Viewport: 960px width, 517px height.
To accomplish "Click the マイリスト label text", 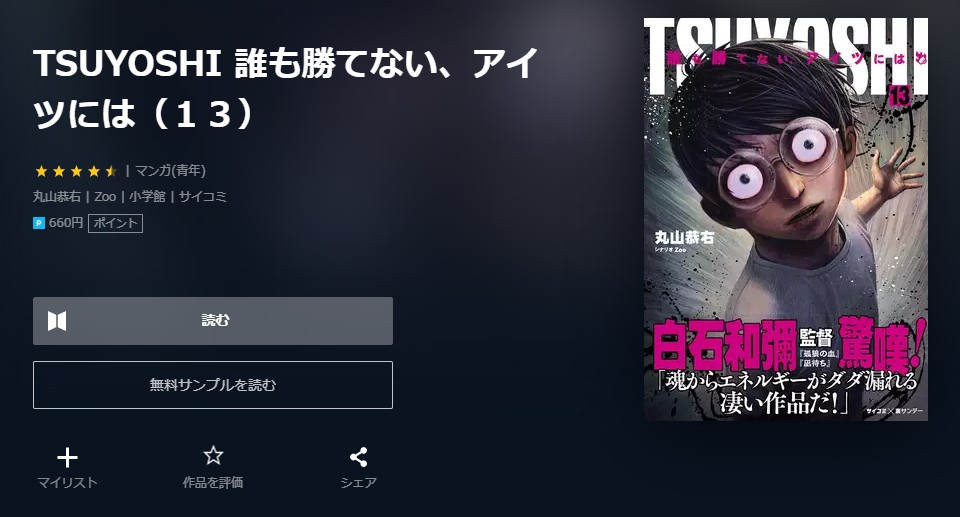I will click(x=67, y=483).
